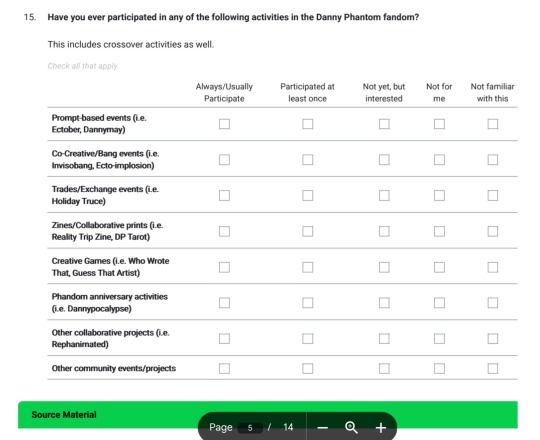Check Always/Usually Participate for Phandom anniversary activities
Viewport: 540px width, 440px height.
(x=224, y=303)
